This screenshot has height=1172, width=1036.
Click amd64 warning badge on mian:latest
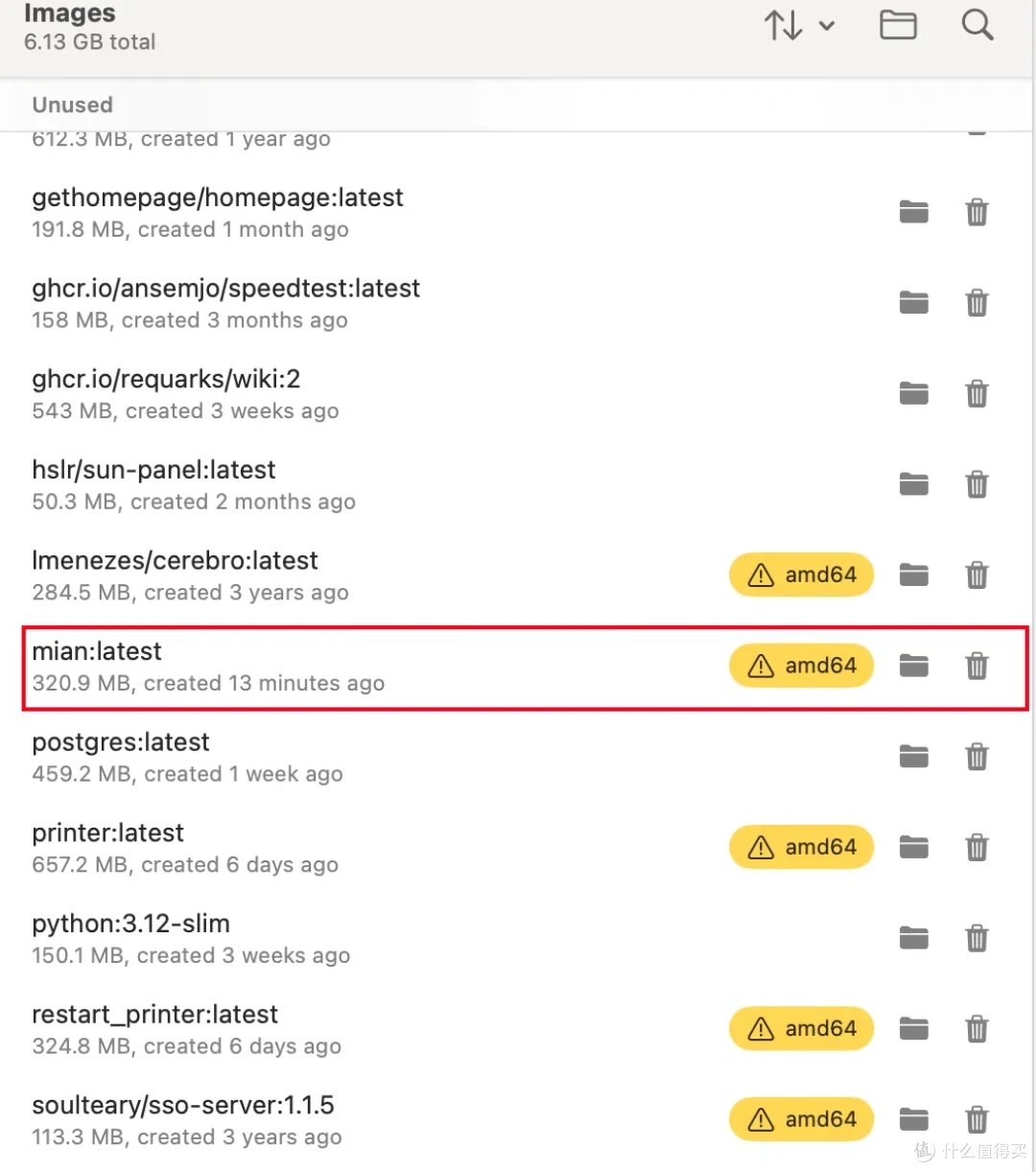click(x=802, y=666)
